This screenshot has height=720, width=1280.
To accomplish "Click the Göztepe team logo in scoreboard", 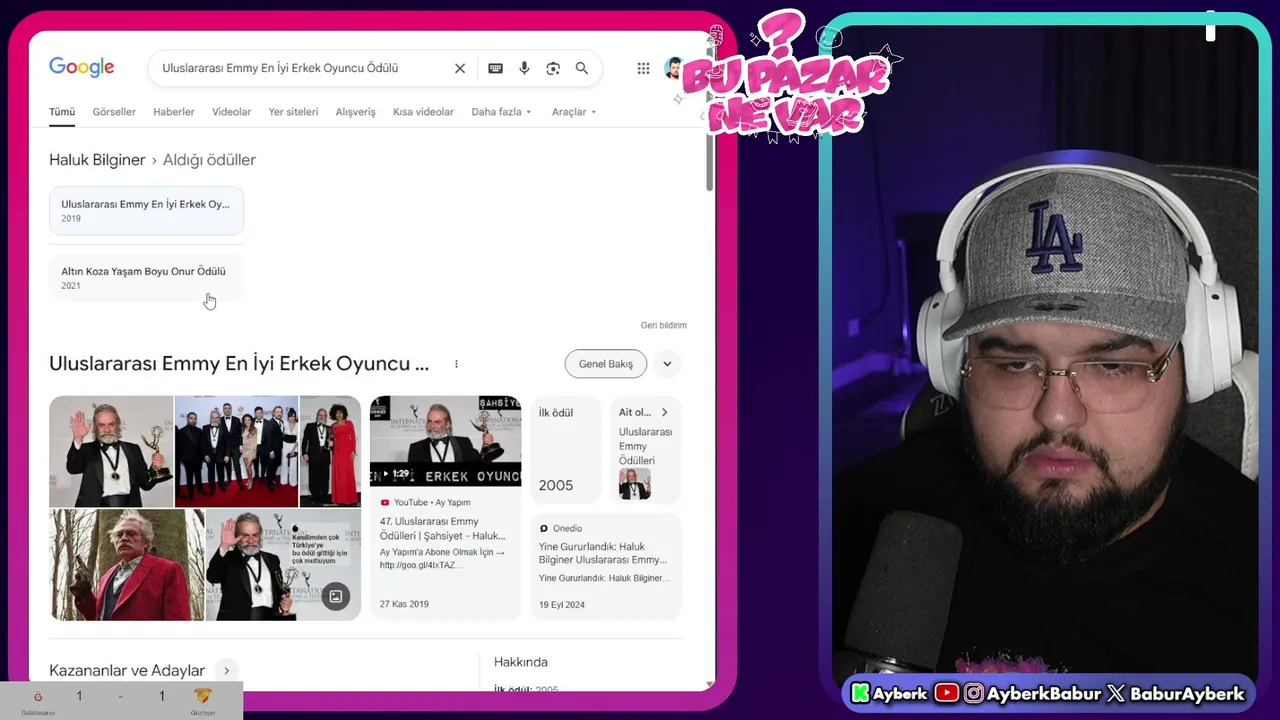I will pyautogui.click(x=203, y=697).
